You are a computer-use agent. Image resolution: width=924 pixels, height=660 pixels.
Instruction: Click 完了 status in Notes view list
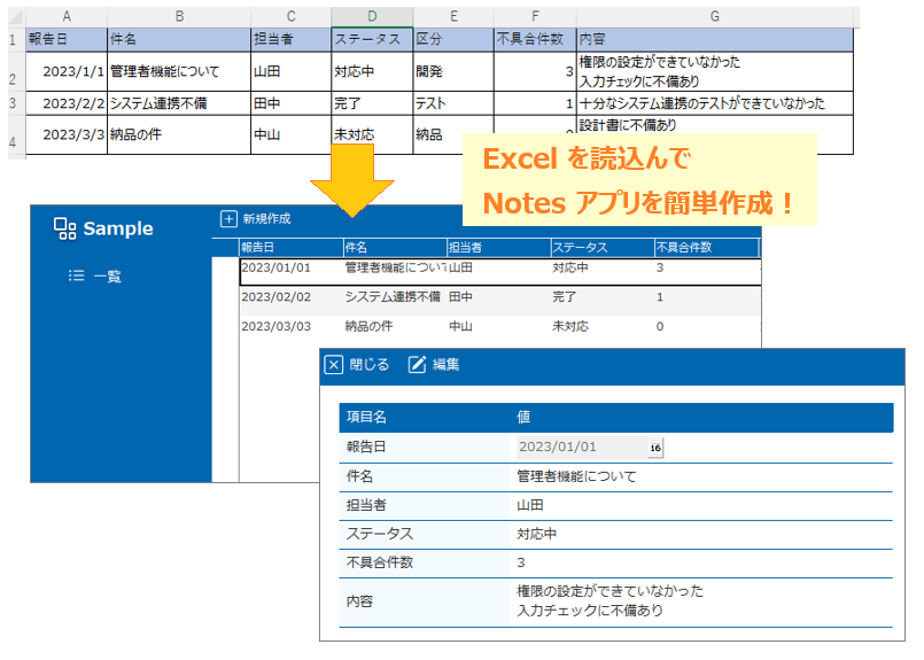(564, 297)
